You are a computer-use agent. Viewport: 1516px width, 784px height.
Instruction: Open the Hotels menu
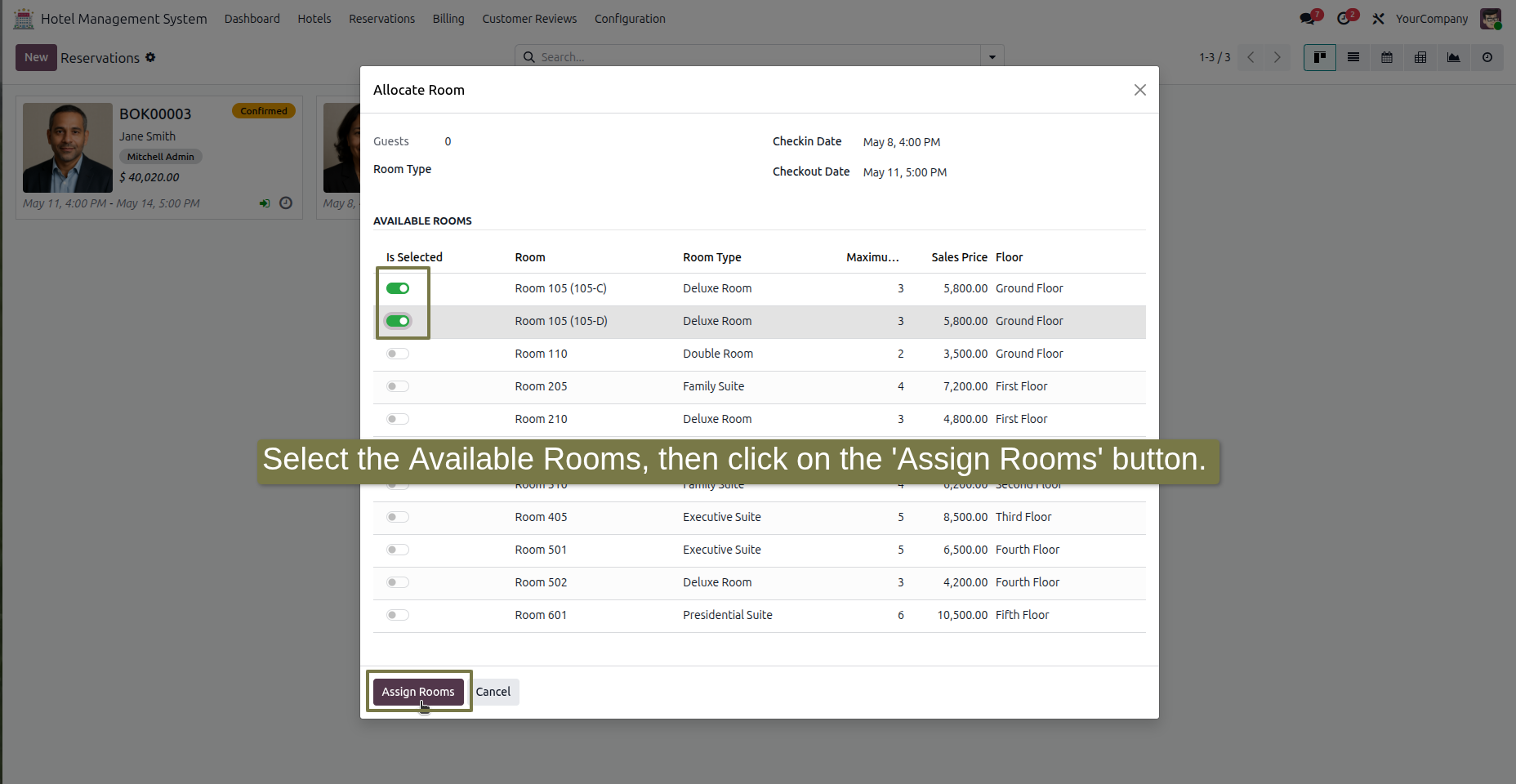[x=314, y=18]
